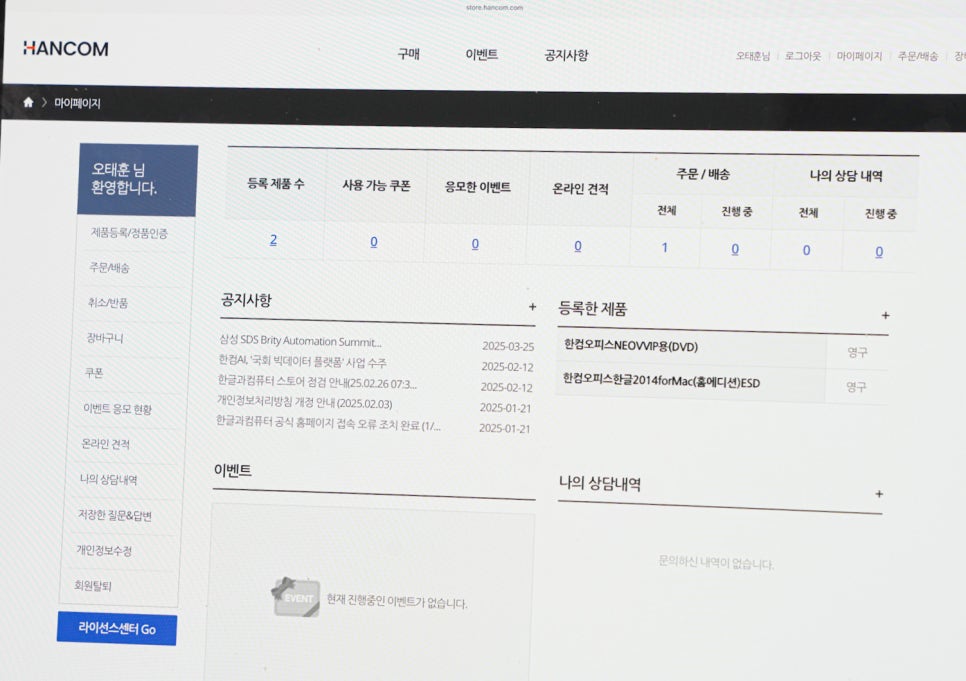966x681 pixels.
Task: Click the 등록한 제품 section heading
Action: pos(592,308)
